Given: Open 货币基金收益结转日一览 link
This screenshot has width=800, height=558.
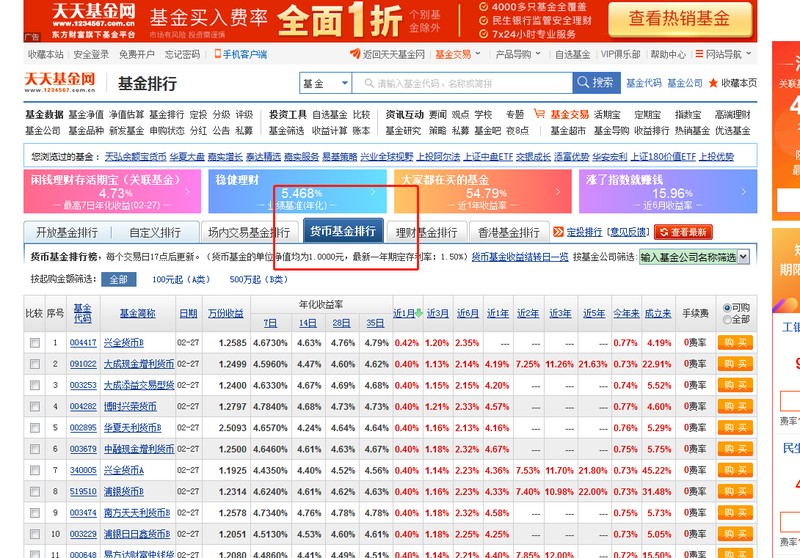Looking at the screenshot, I should click(x=519, y=257).
